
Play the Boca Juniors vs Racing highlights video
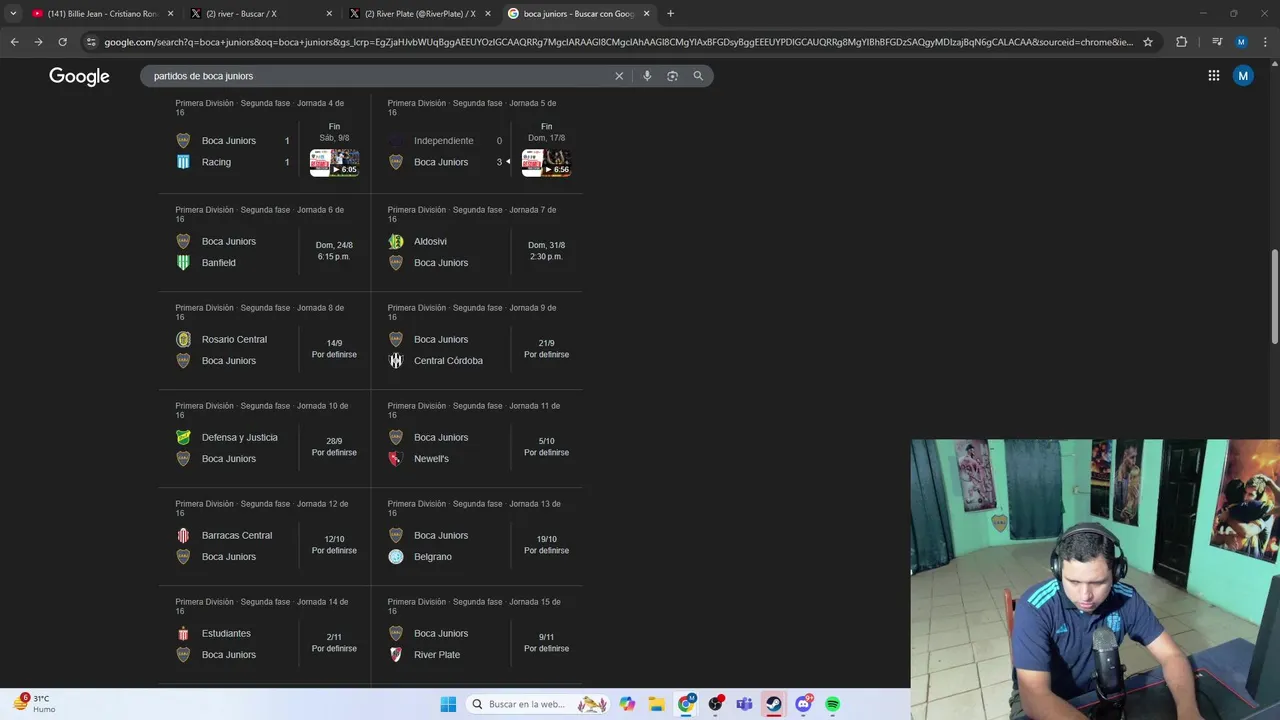pyautogui.click(x=334, y=163)
